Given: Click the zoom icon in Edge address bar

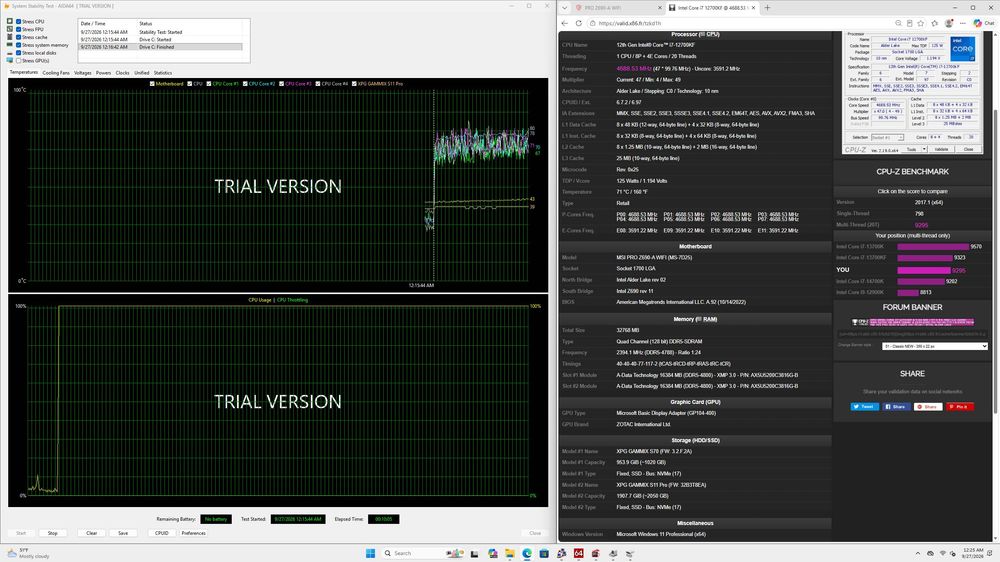Looking at the screenshot, I should tap(898, 23).
